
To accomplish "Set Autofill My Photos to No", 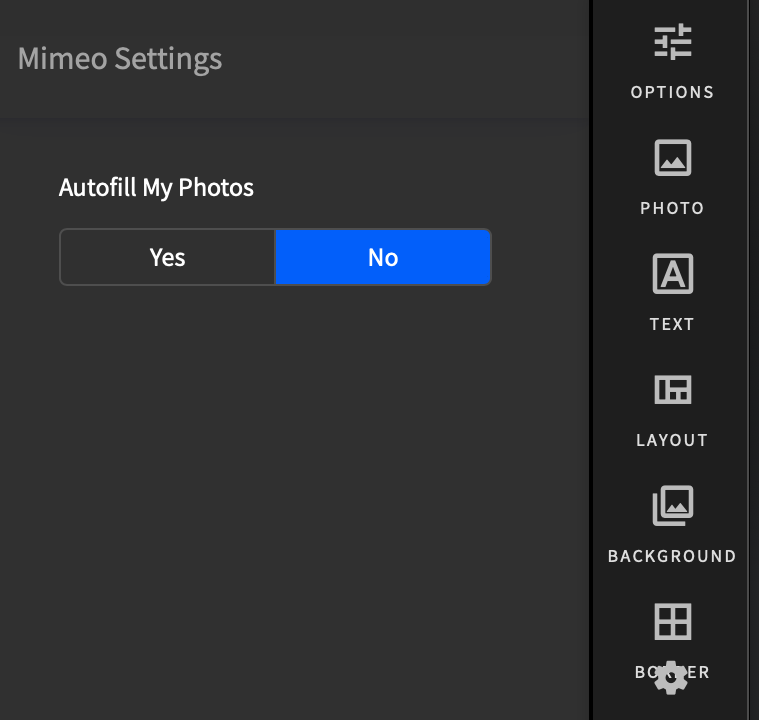I will [383, 257].
